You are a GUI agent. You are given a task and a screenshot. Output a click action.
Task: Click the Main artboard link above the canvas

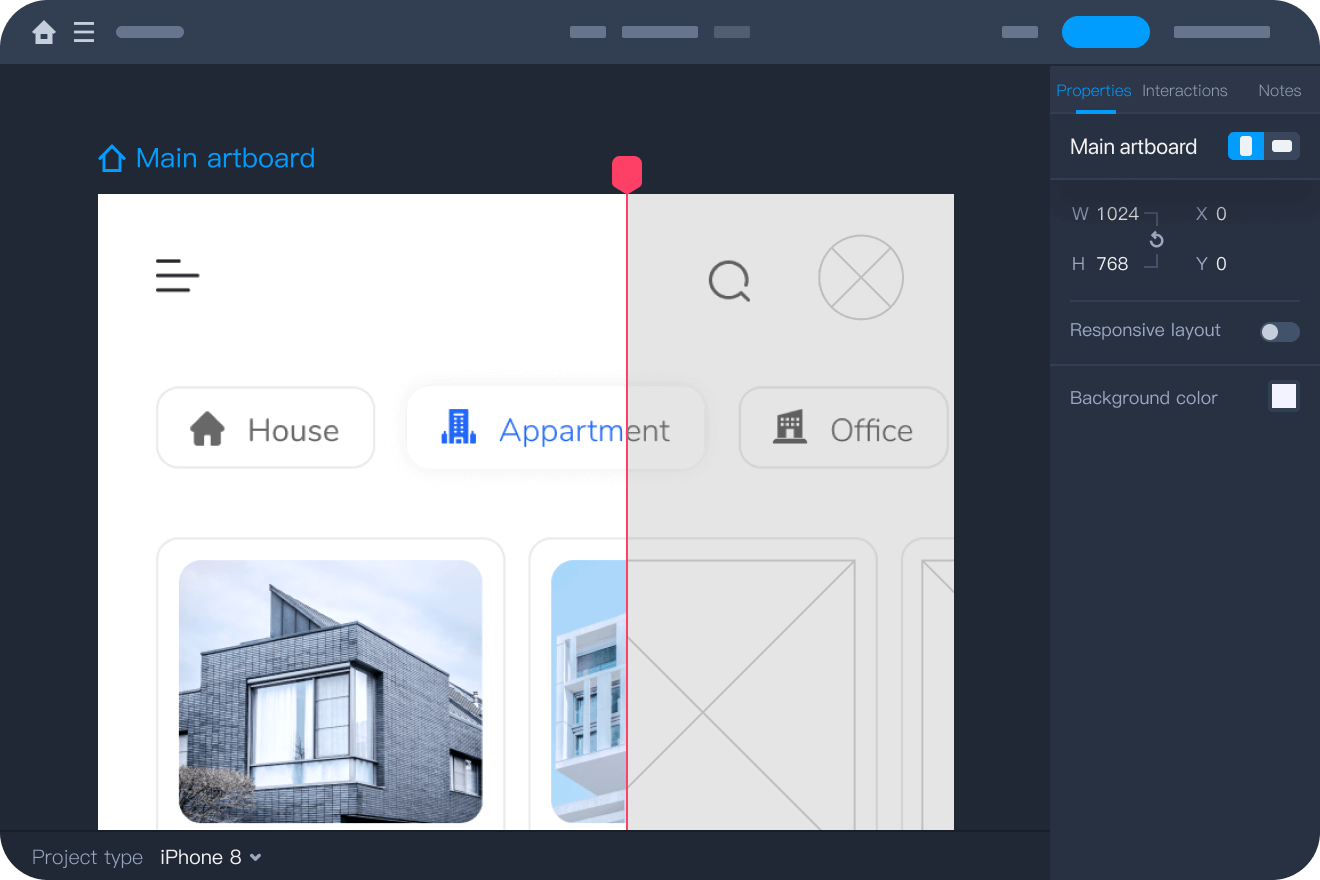click(x=224, y=157)
